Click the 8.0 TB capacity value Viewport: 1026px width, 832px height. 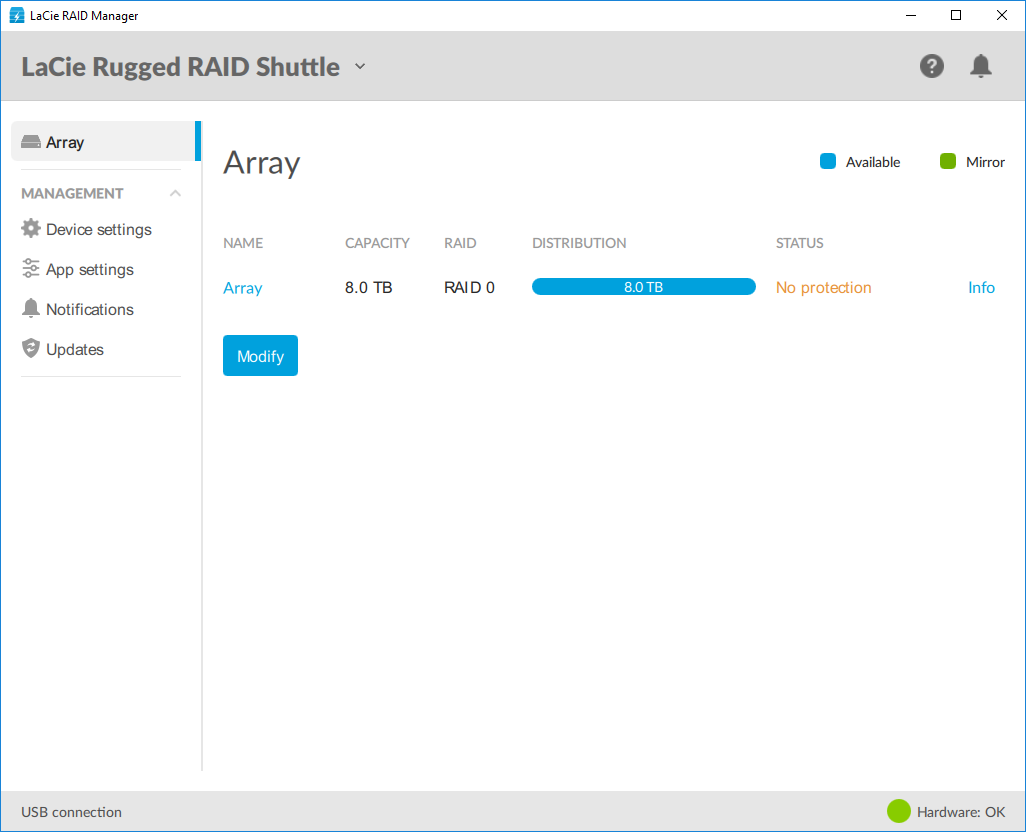368,287
